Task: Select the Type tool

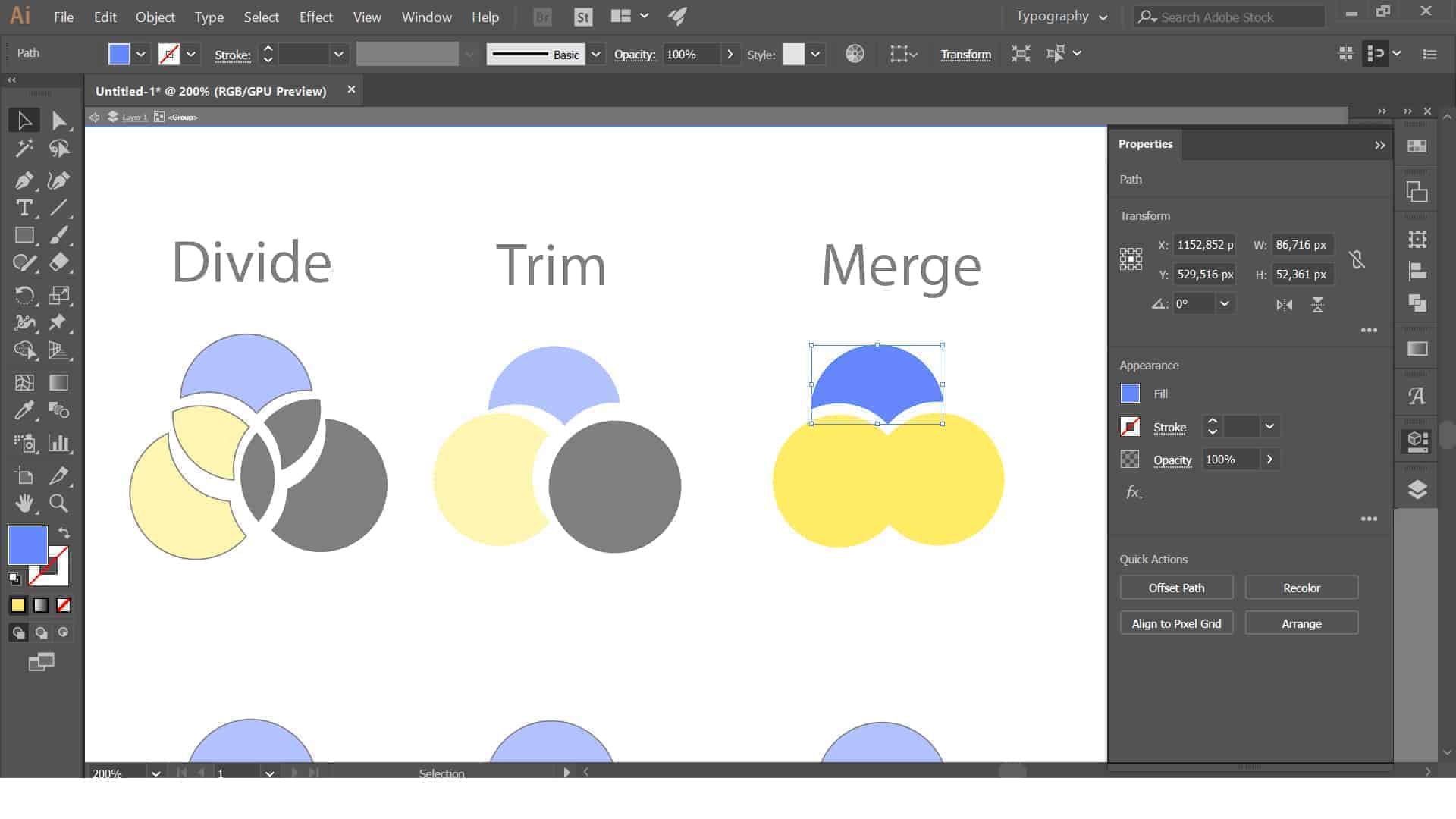Action: click(24, 208)
